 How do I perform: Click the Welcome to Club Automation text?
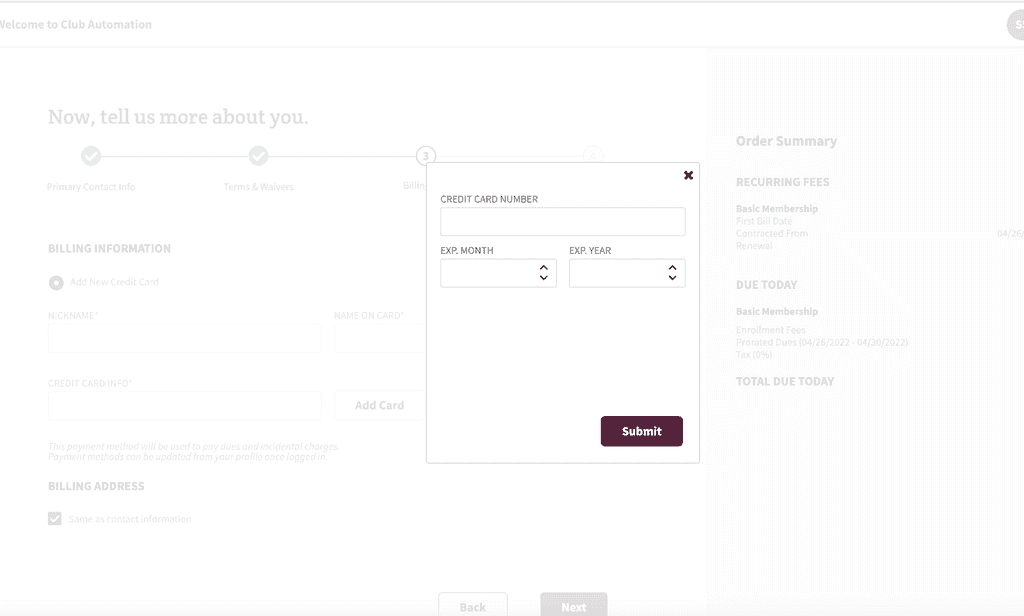[75, 24]
